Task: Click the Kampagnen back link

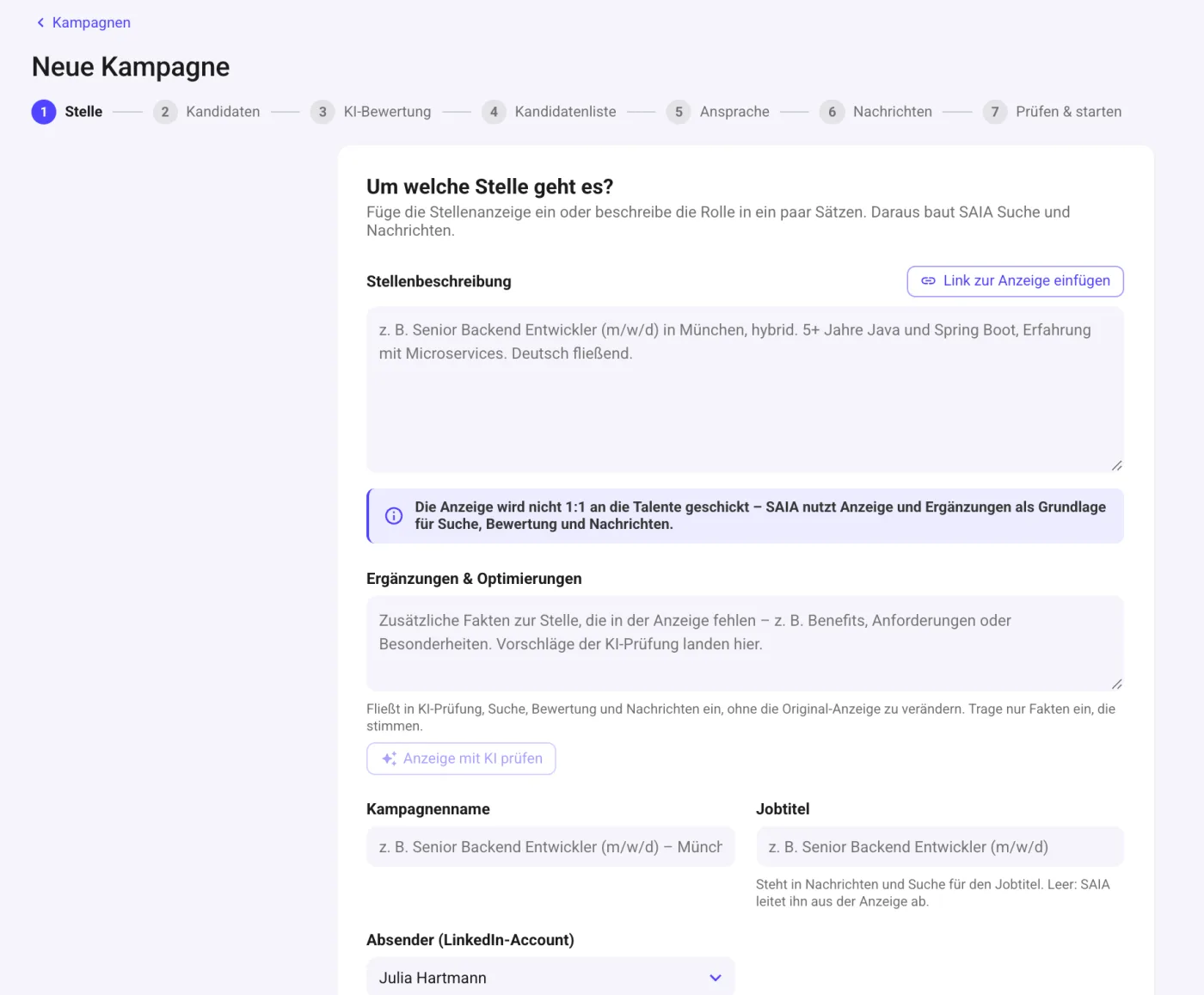Action: pyautogui.click(x=83, y=22)
